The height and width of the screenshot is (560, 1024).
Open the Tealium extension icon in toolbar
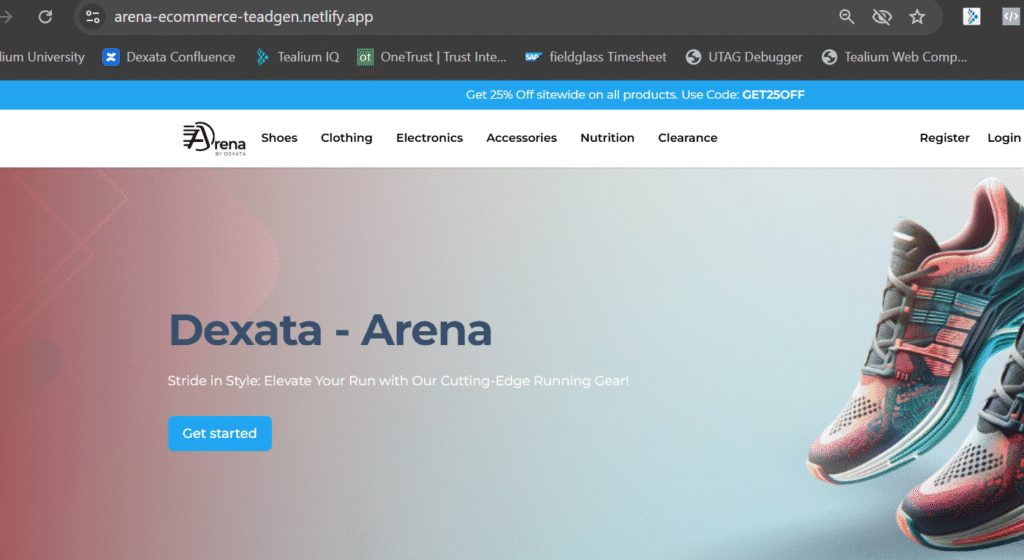coord(971,17)
